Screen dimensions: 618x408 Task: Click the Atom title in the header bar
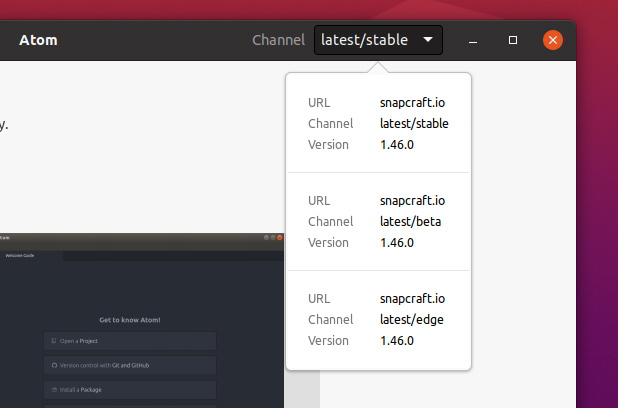click(x=38, y=40)
